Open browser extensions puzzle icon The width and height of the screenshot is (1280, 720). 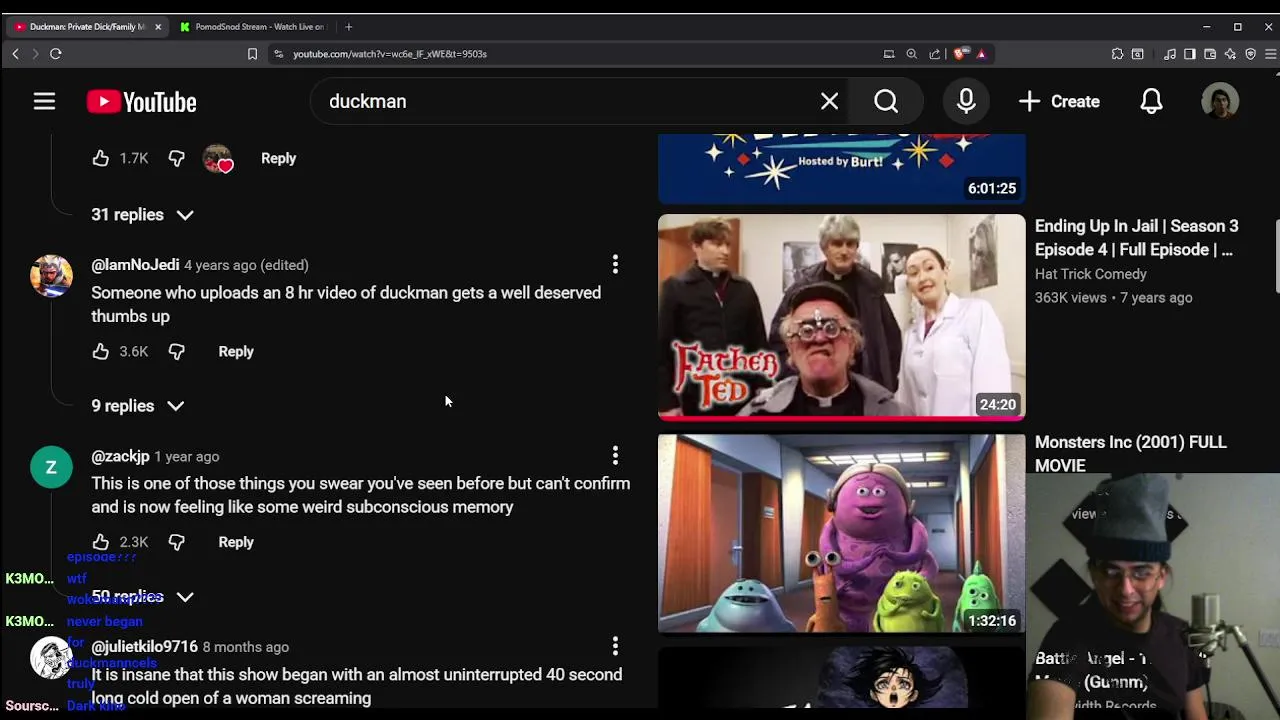[x=1117, y=54]
